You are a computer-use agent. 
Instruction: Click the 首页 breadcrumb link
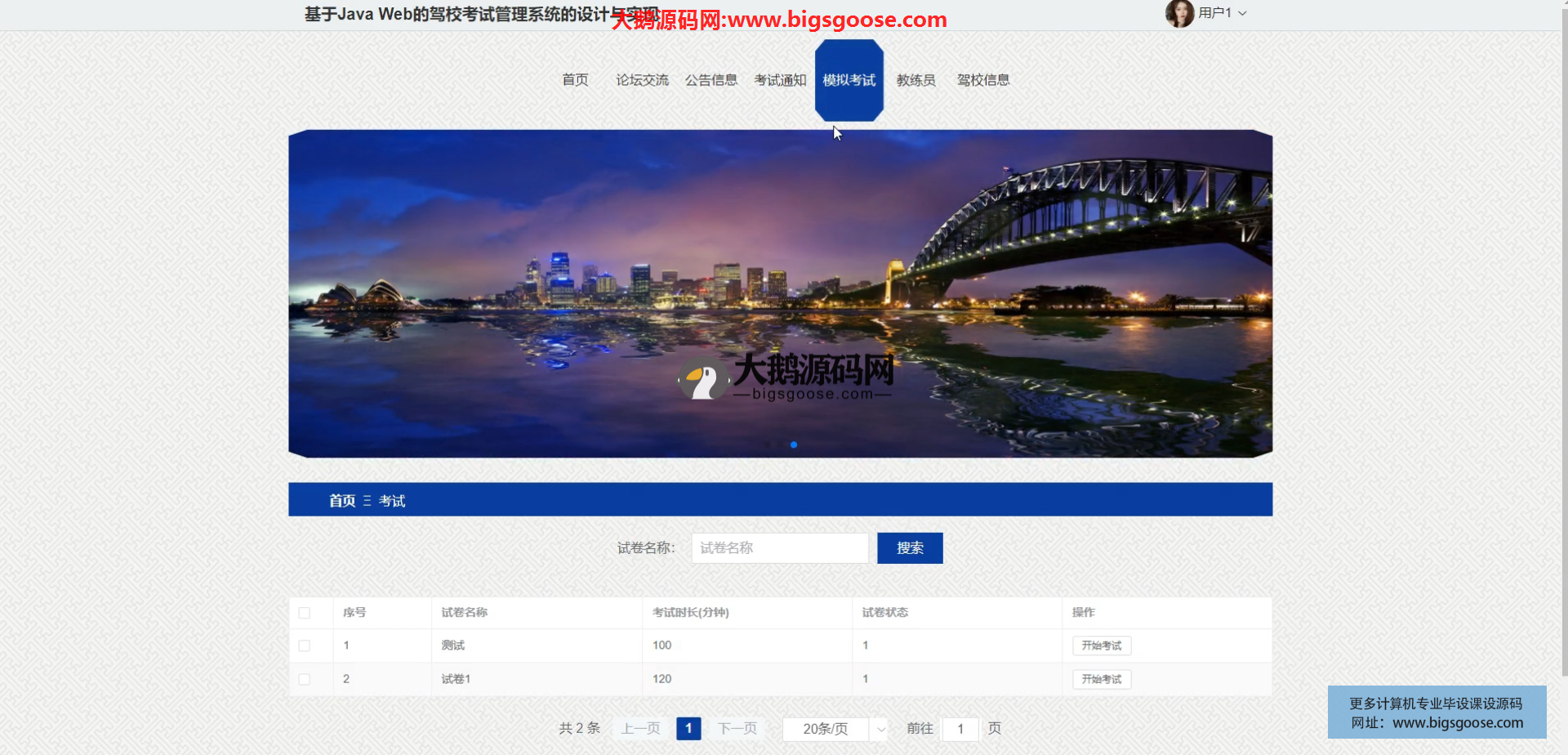tap(342, 501)
